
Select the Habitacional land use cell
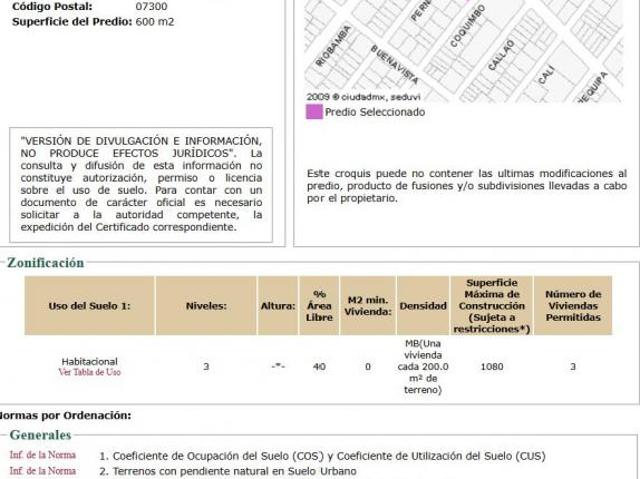tap(89, 361)
